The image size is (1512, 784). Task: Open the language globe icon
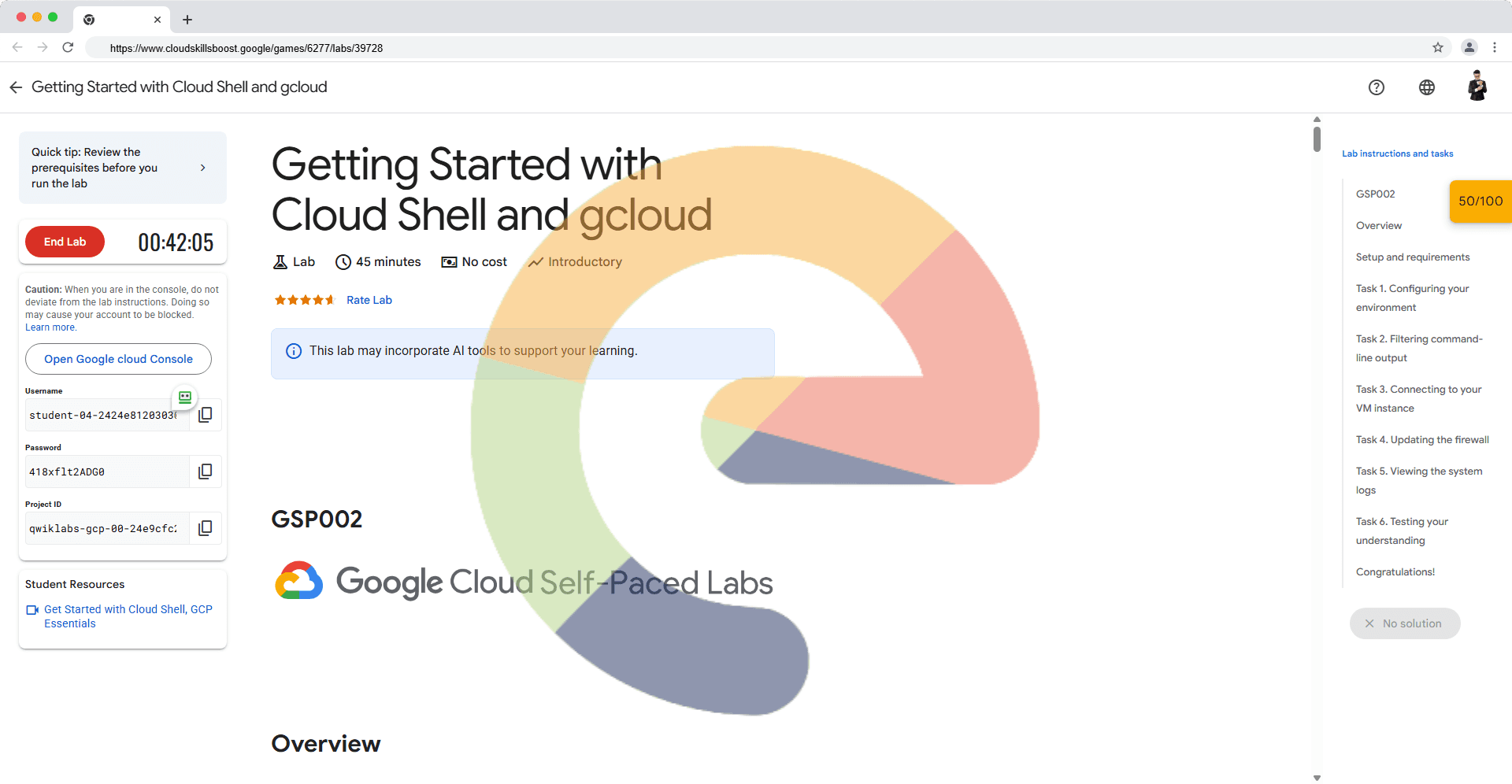pyautogui.click(x=1426, y=87)
